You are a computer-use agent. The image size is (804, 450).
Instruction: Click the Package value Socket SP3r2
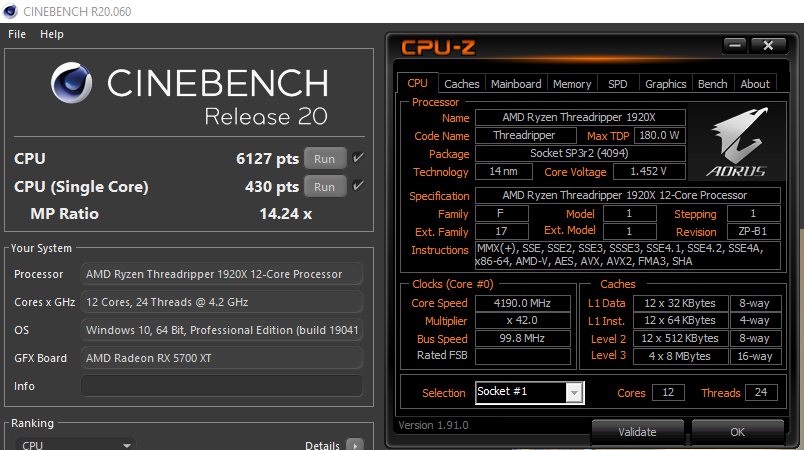(580, 153)
